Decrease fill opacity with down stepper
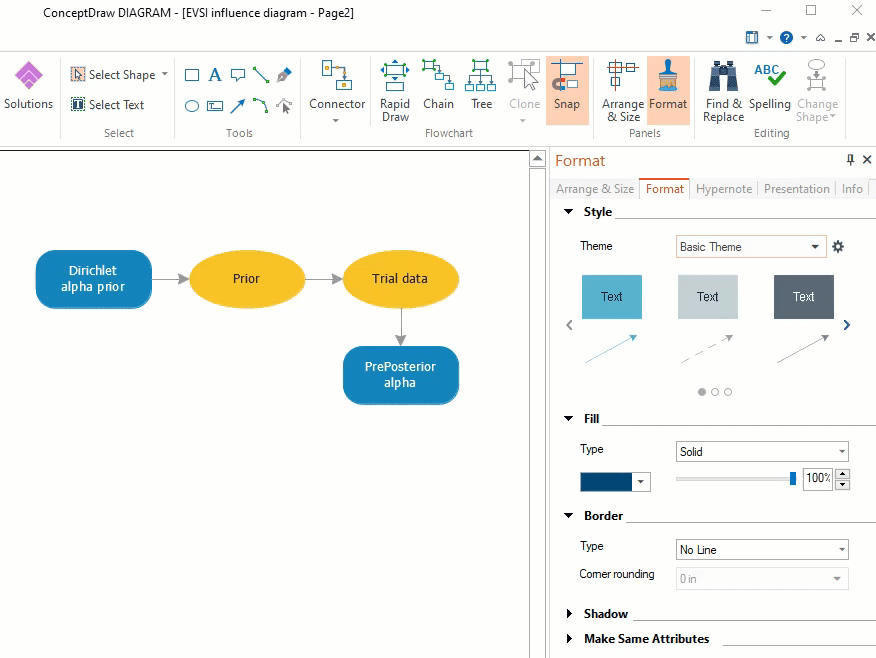Screen dimensions: 876x658 tap(842, 485)
